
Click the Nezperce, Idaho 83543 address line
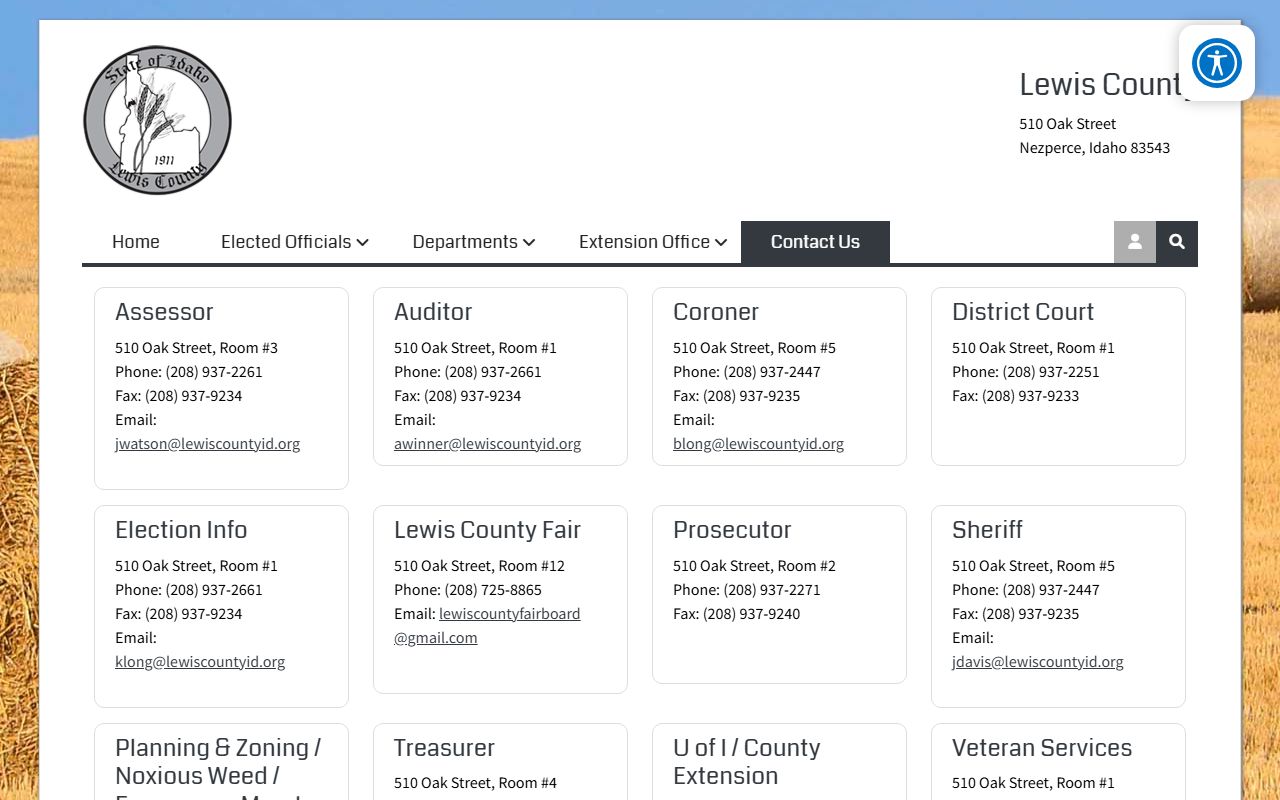tap(1094, 147)
